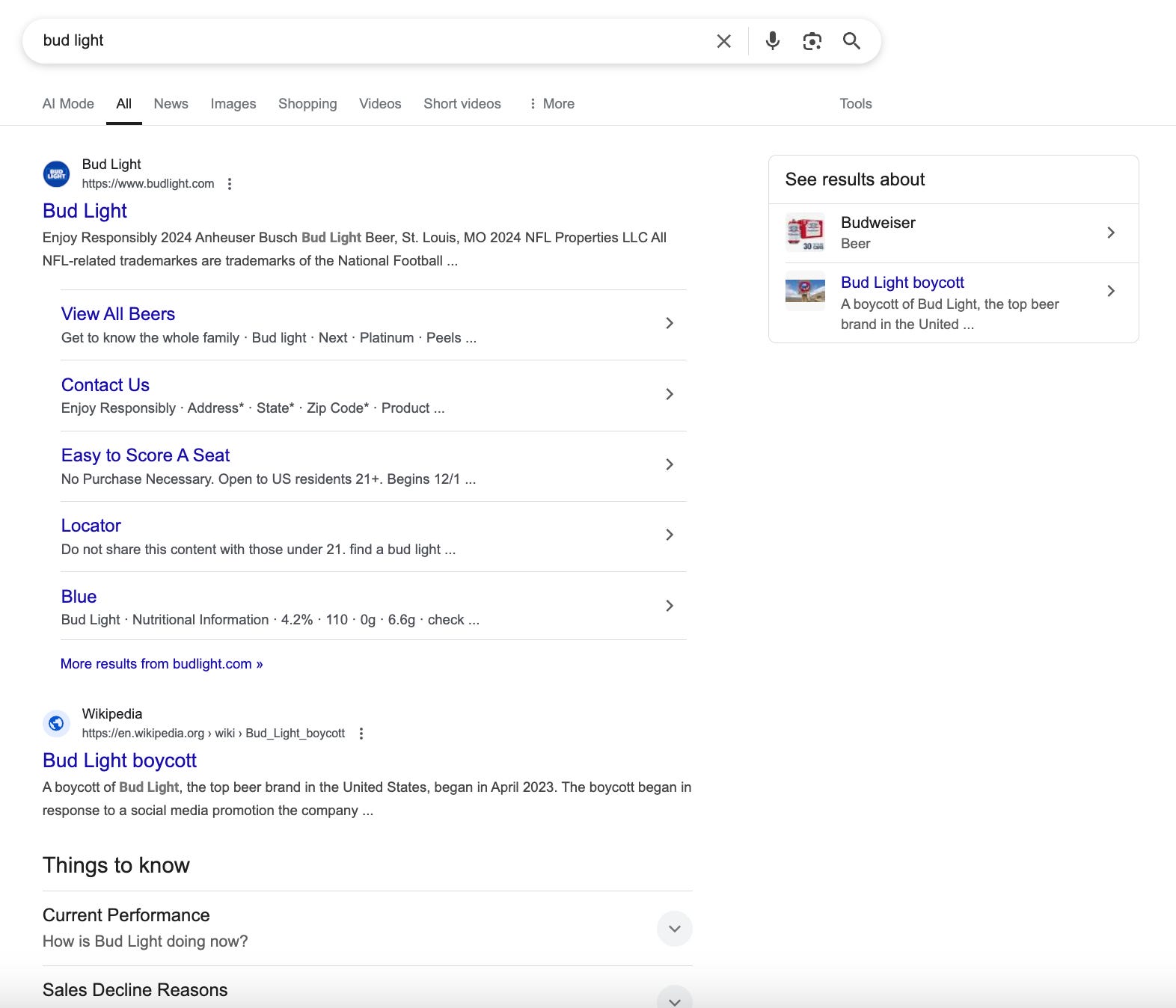Open options dots next to budlight.com URL
1176x1008 pixels.
click(230, 184)
